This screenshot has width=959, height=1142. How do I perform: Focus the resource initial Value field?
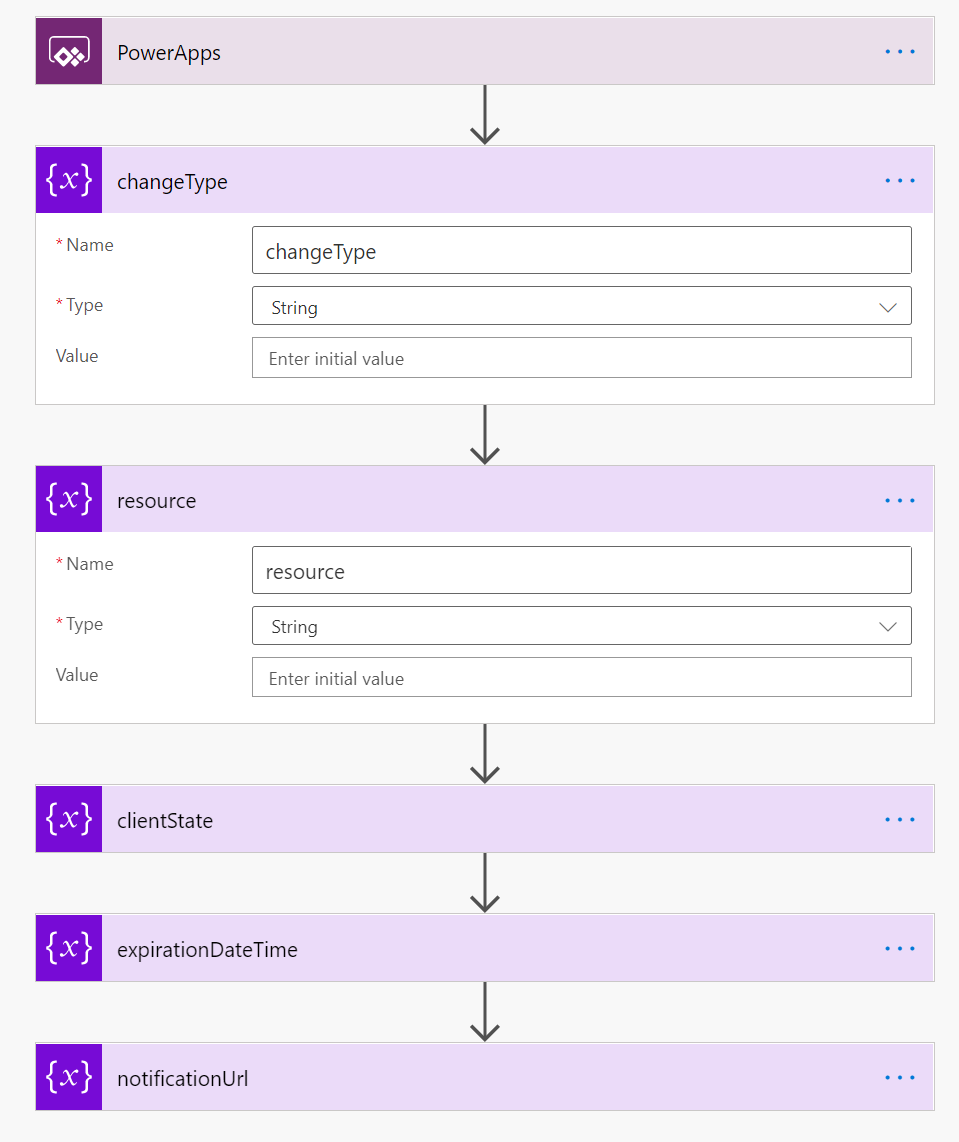[x=582, y=677]
